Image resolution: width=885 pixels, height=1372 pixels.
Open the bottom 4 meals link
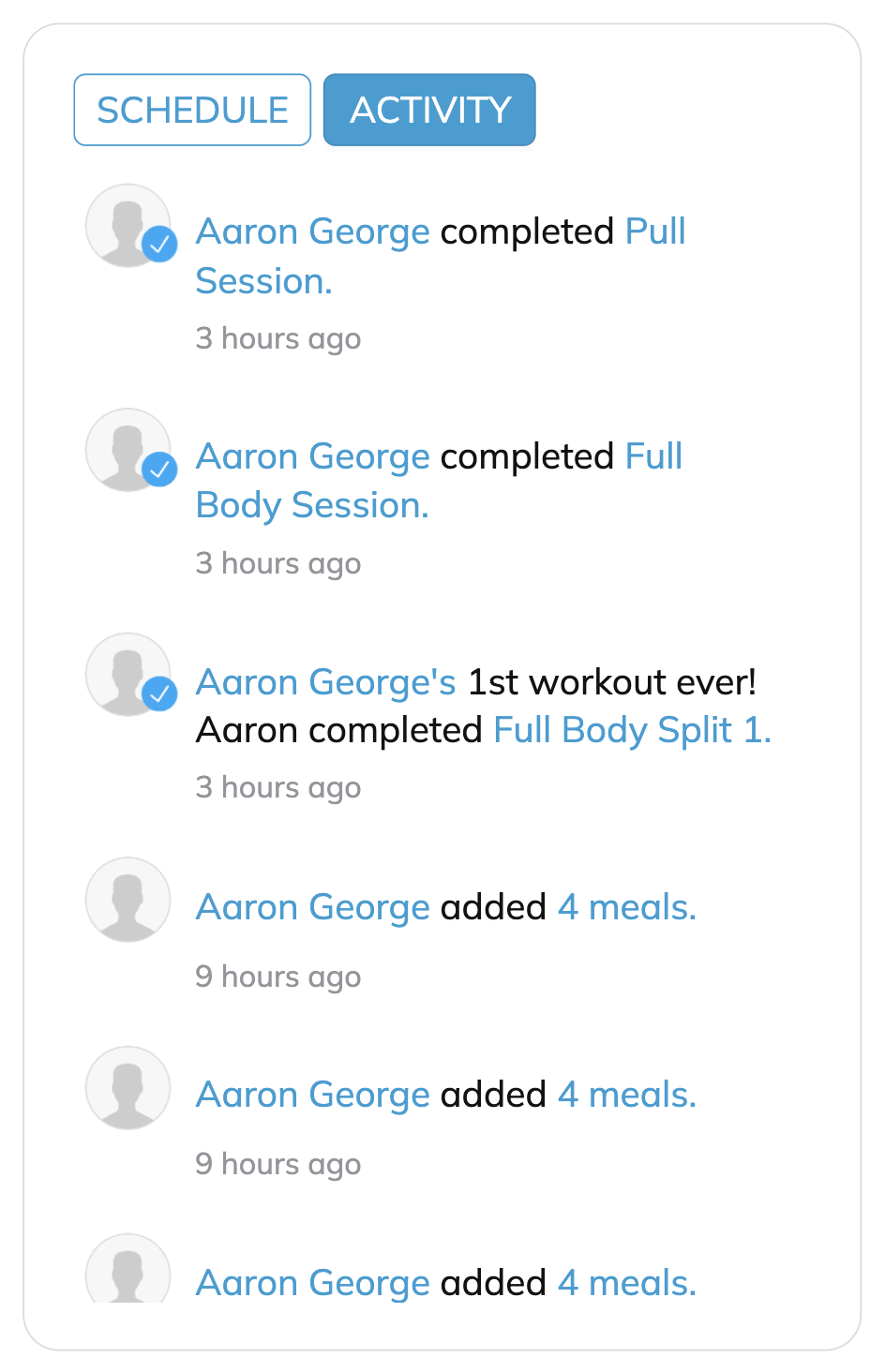click(626, 1283)
